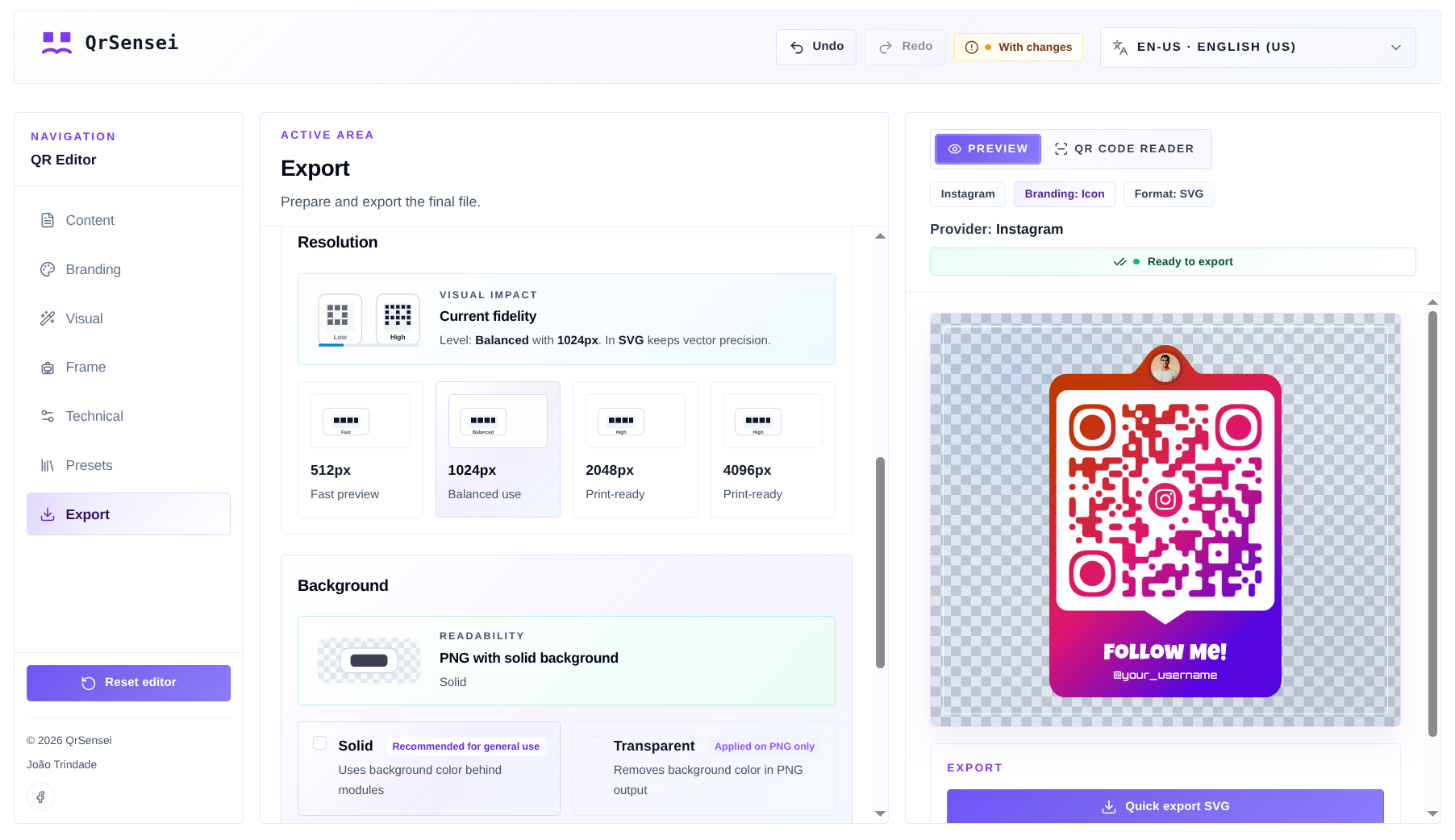
Task: Open the Branding section
Action: tap(128, 269)
